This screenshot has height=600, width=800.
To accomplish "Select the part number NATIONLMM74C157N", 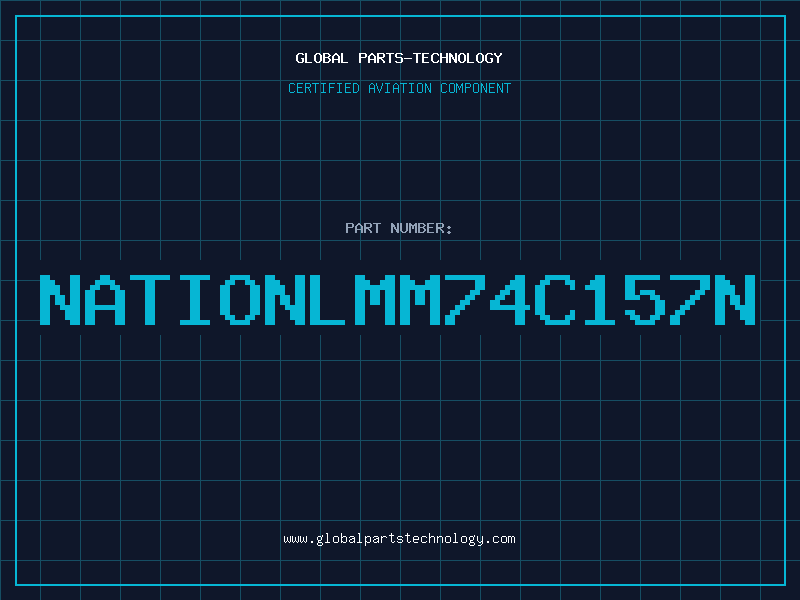I will [x=398, y=300].
